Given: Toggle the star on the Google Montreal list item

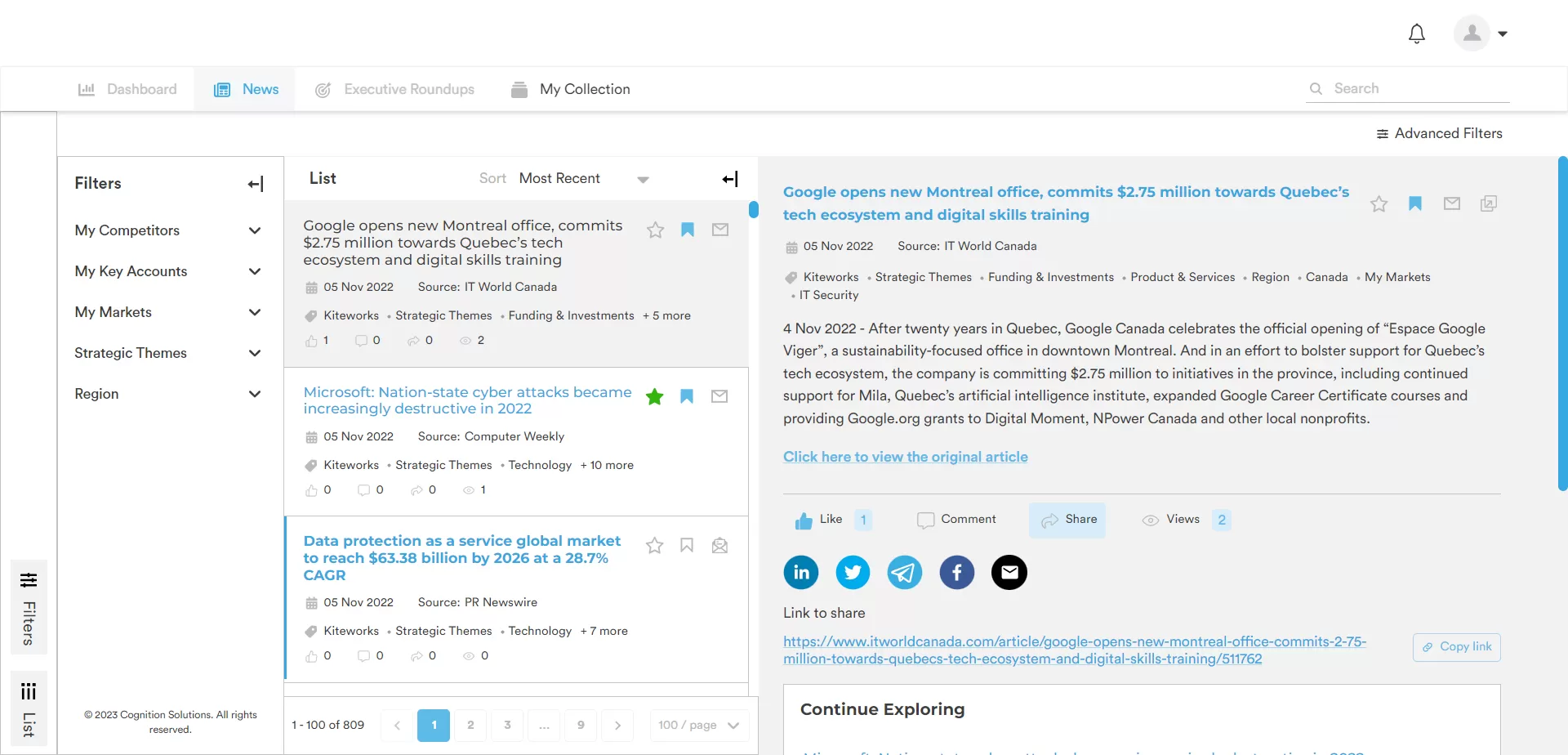Looking at the screenshot, I should point(655,230).
